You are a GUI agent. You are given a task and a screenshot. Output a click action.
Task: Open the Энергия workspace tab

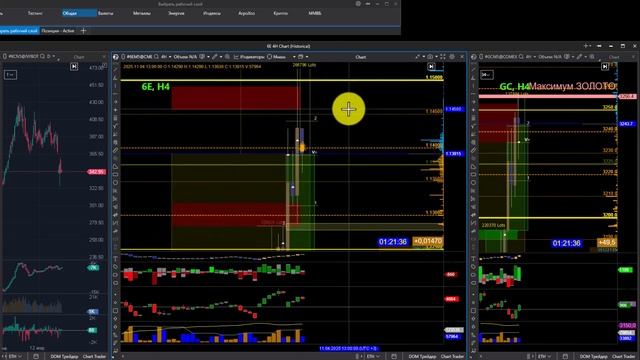pyautogui.click(x=176, y=13)
